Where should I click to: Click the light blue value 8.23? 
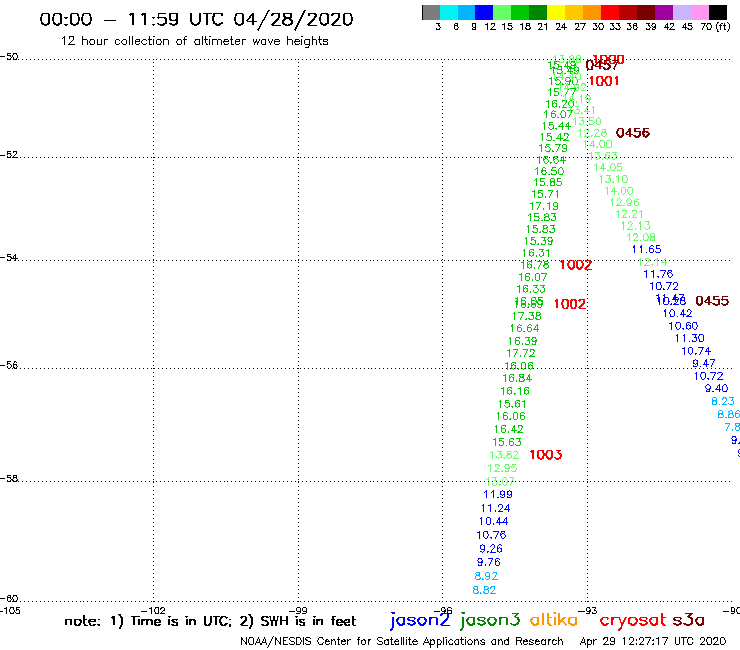point(723,401)
